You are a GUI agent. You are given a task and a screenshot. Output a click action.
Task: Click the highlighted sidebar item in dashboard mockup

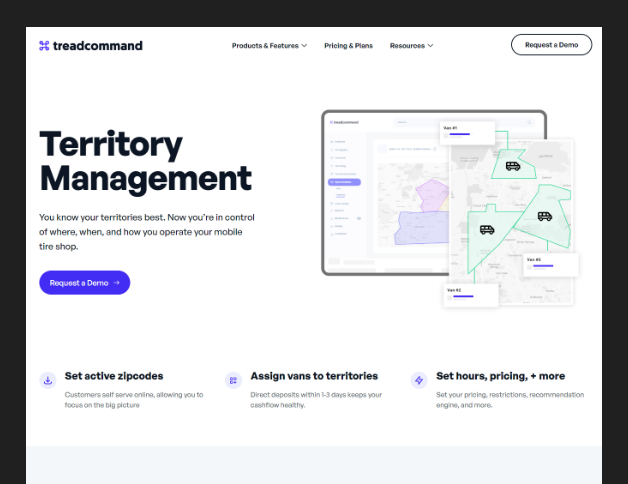point(344,182)
